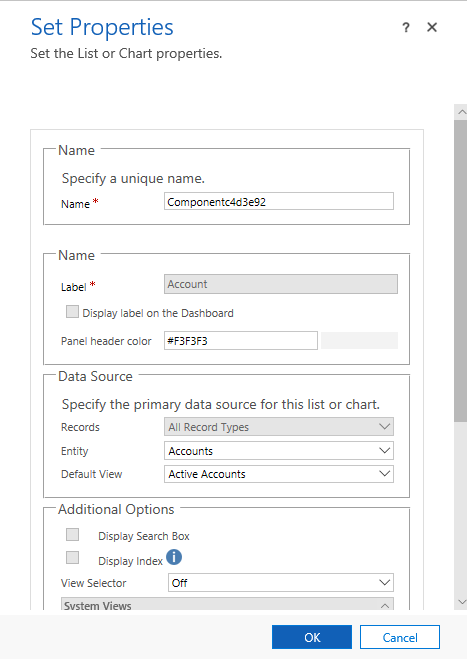Click the vertical scrollbar thumb
Image resolution: width=467 pixels, height=659 pixels.
[x=462, y=270]
